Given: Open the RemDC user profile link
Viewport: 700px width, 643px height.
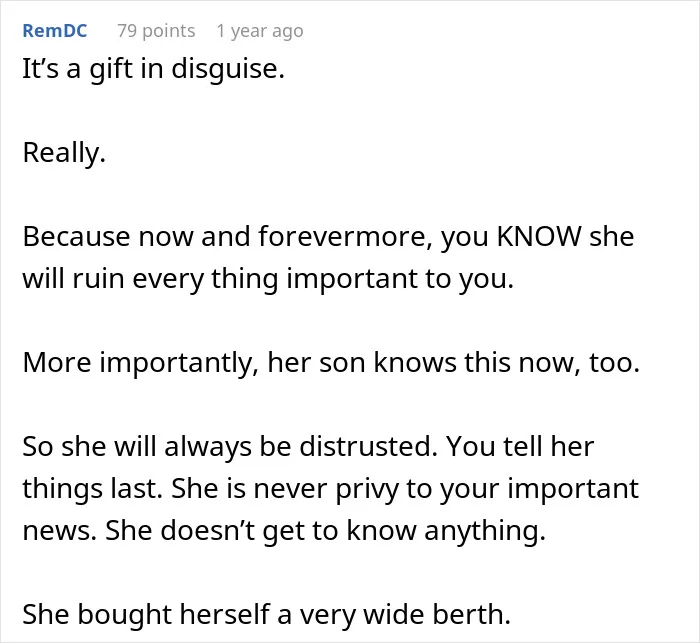Looking at the screenshot, I should (55, 31).
